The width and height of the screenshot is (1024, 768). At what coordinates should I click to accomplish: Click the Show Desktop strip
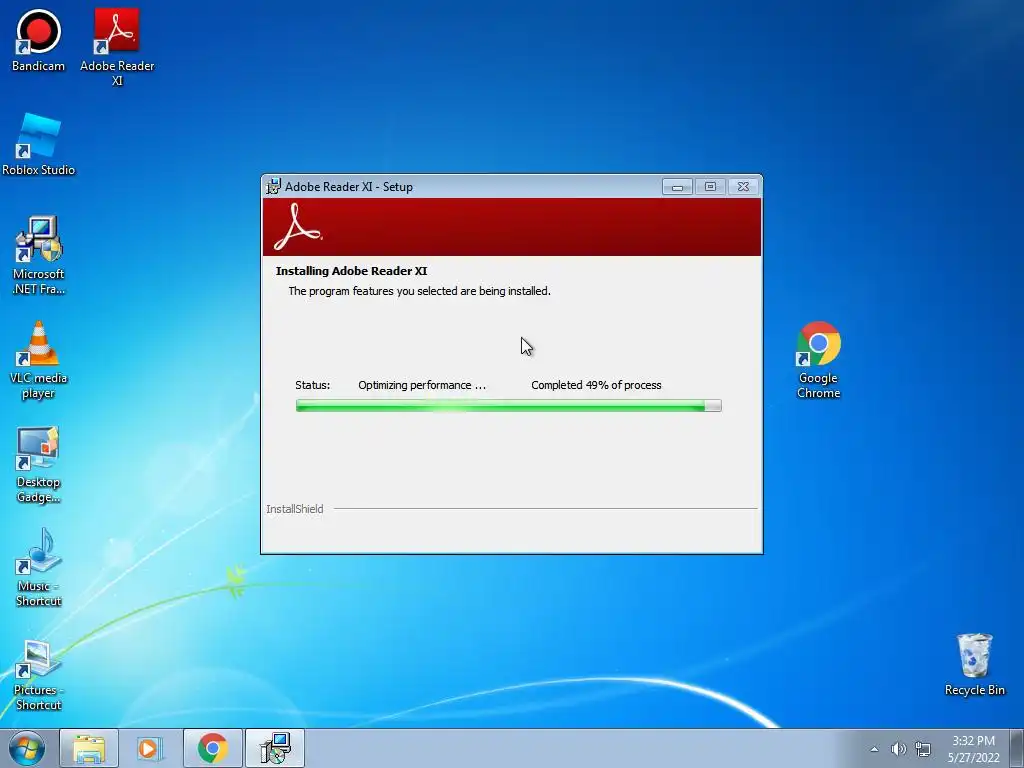[x=1017, y=748]
